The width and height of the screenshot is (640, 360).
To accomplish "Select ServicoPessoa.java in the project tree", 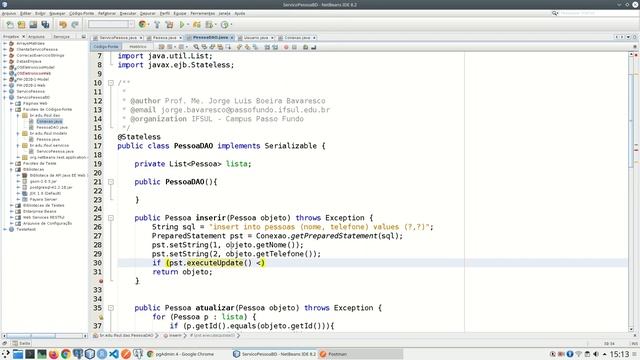I will coord(55,151).
